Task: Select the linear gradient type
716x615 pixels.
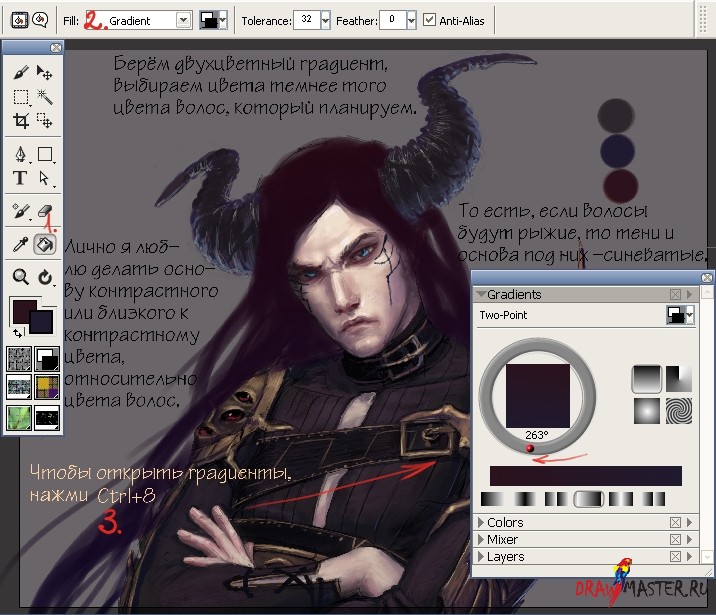Action: (647, 379)
